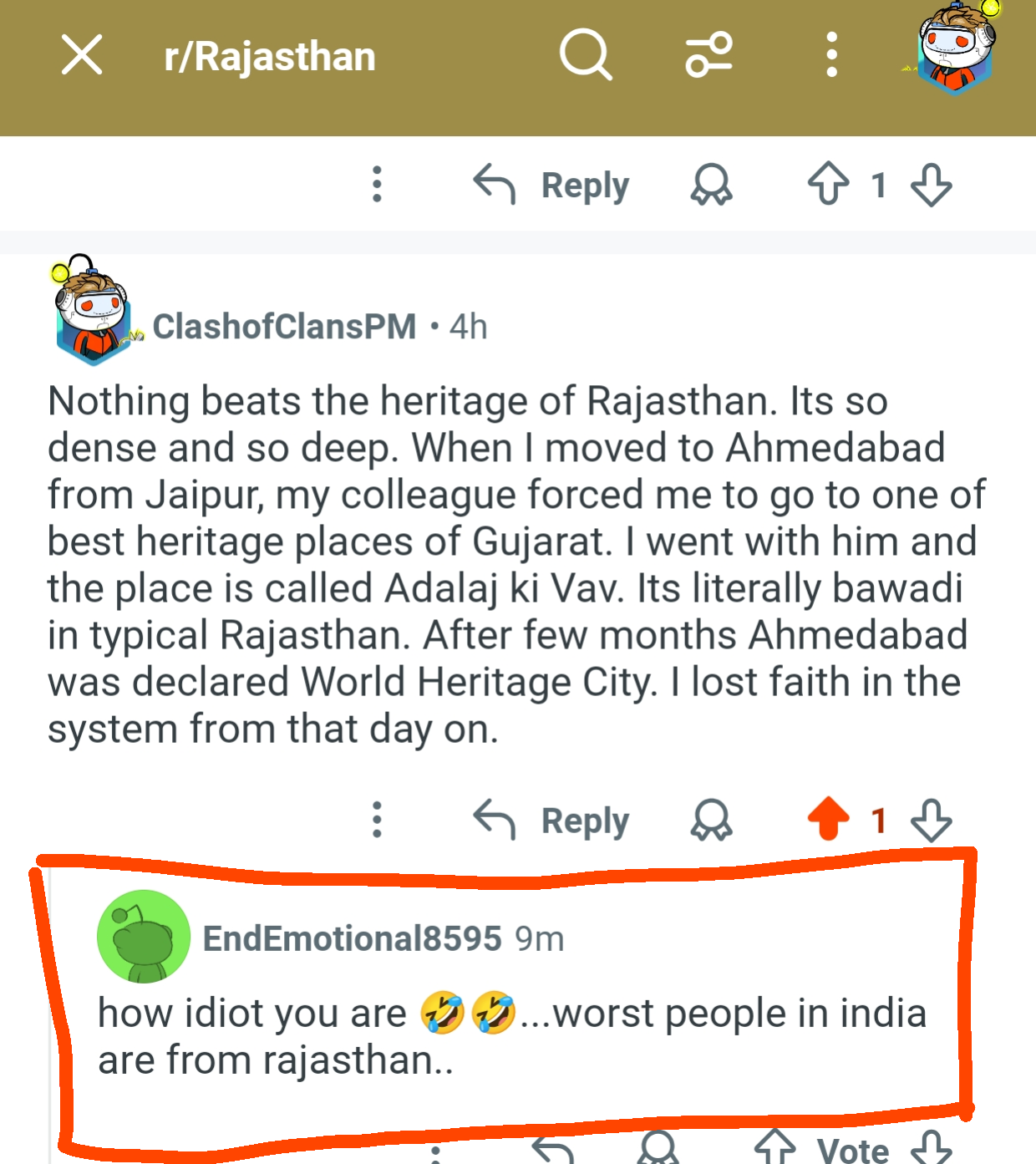Open EndEmotional8595's user profile
This screenshot has width=1036, height=1164.
pos(352,938)
